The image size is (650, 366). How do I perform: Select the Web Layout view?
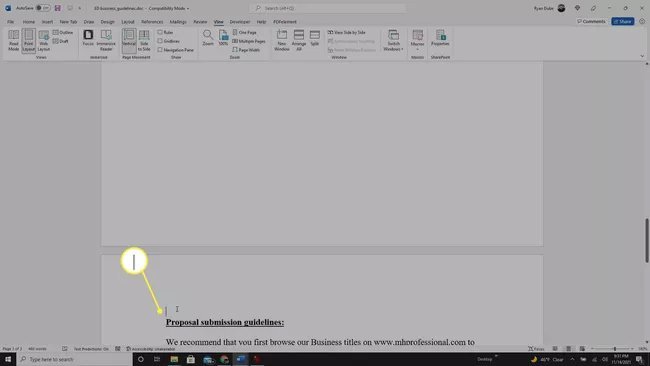pyautogui.click(x=44, y=41)
